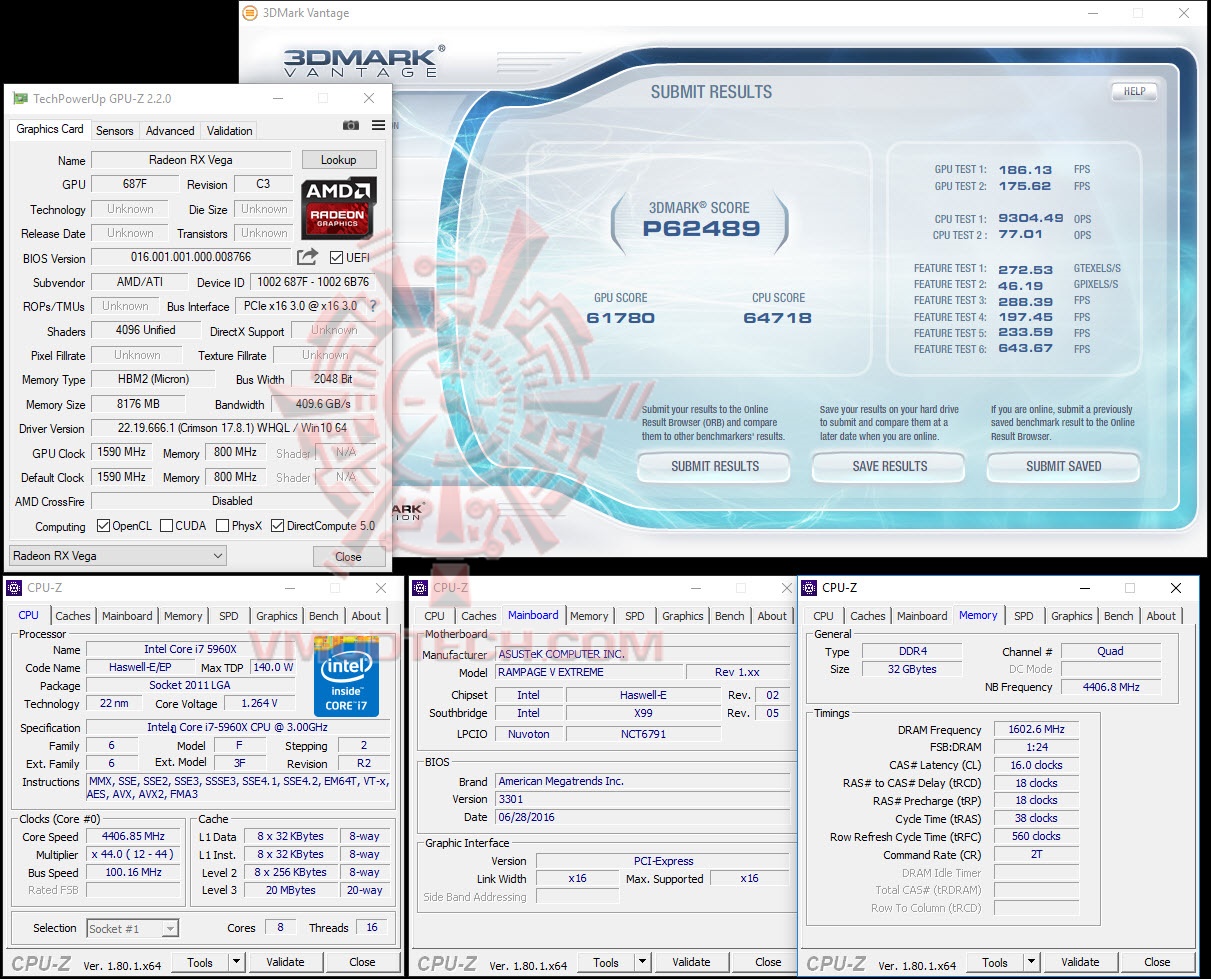This screenshot has height=979, width=1211.
Task: Open SPD tab in left CPU-Z window
Action: [x=229, y=616]
